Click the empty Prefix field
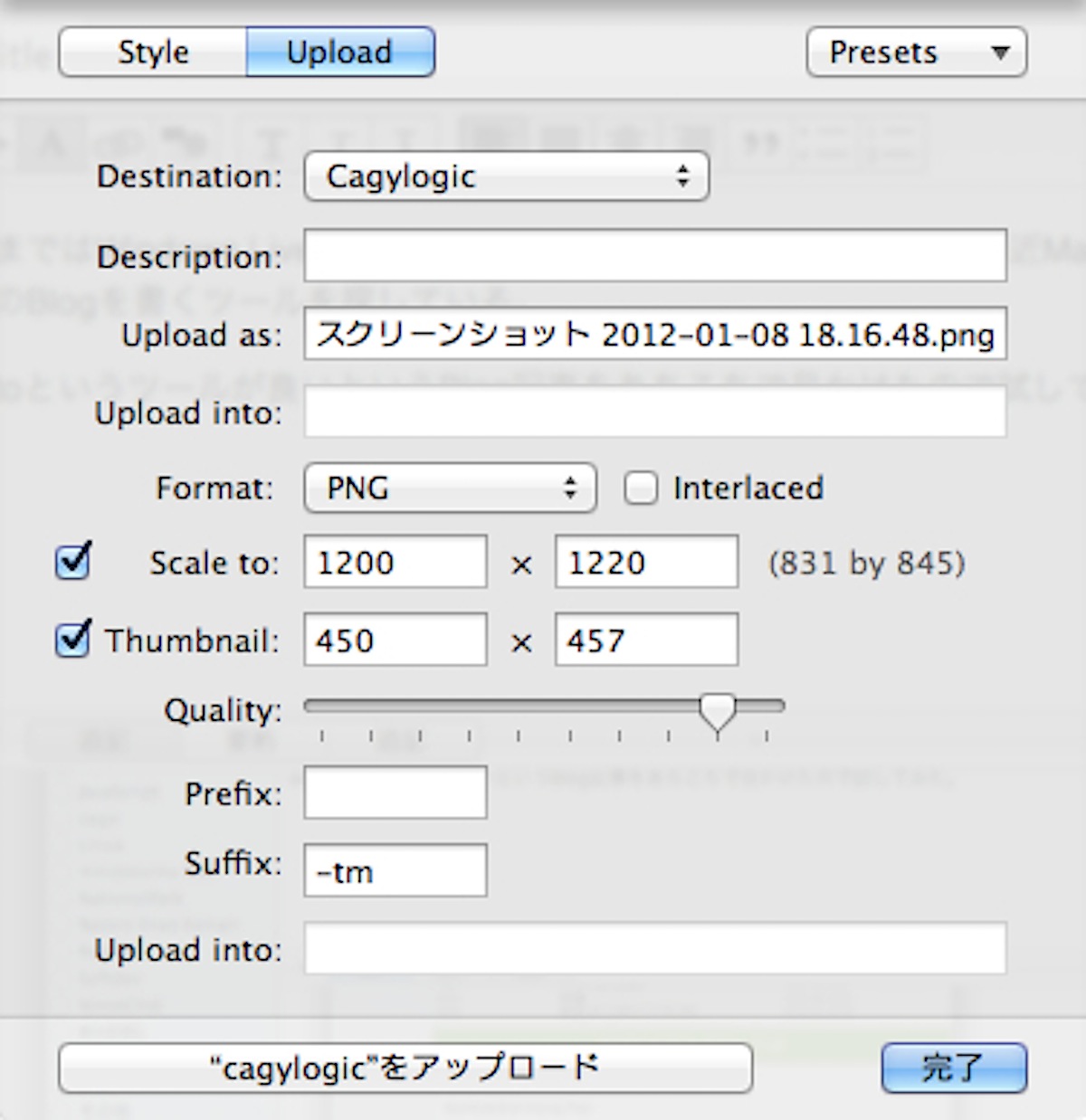1086x1120 pixels. tap(395, 793)
